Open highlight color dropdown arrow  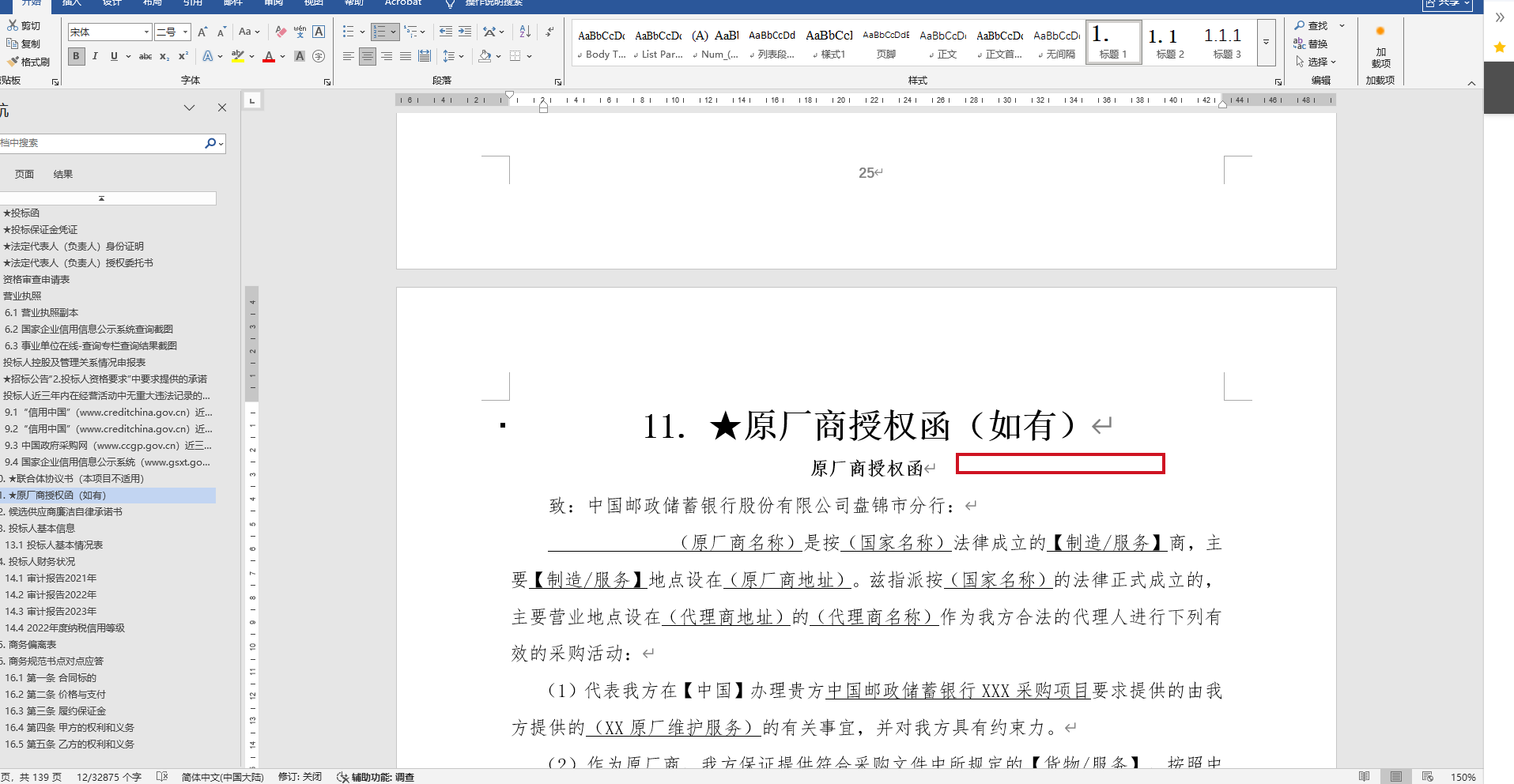252,56
